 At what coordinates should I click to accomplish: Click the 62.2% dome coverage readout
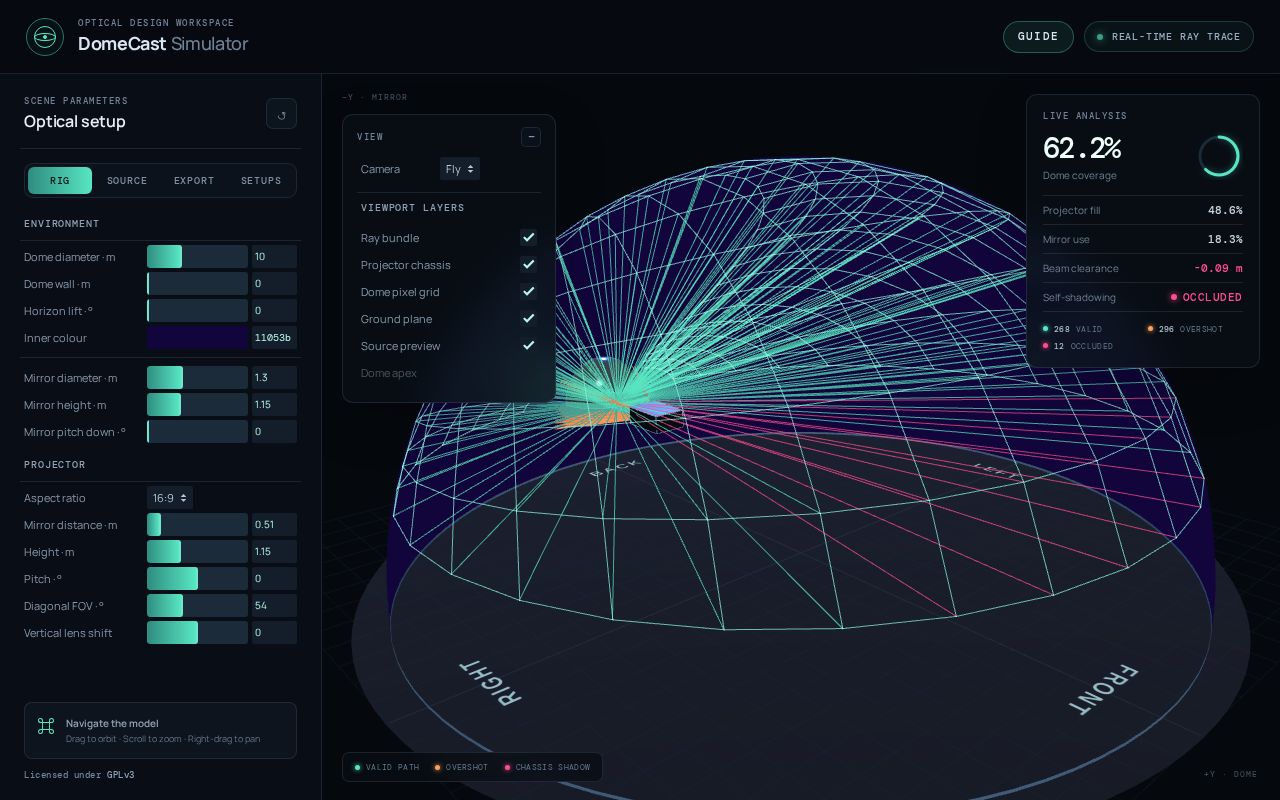(x=1082, y=149)
